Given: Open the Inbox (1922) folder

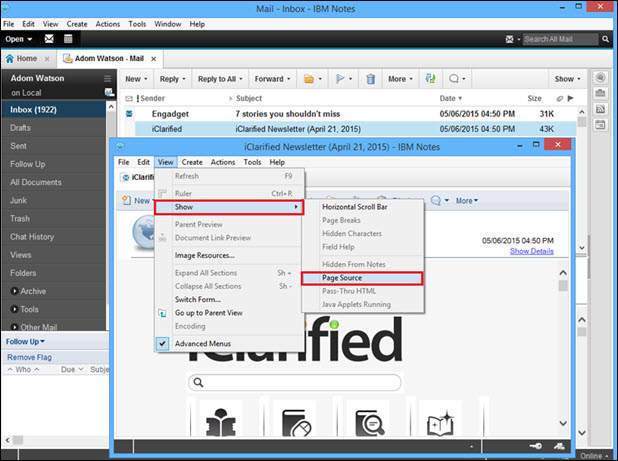Looking at the screenshot, I should (54, 110).
